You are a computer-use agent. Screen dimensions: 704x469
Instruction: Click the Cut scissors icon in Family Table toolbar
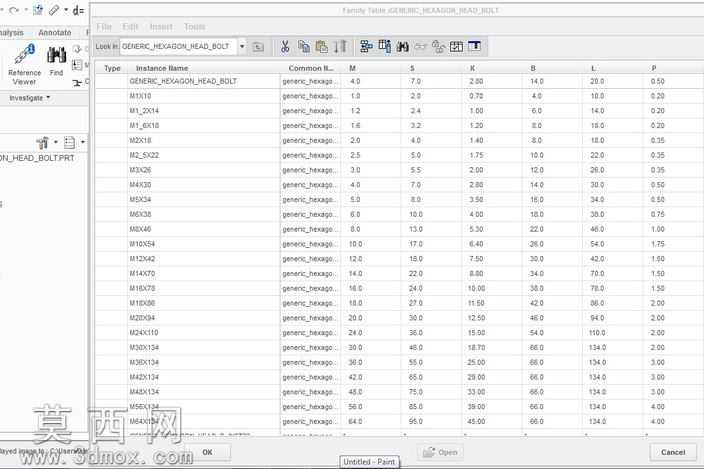coord(285,47)
